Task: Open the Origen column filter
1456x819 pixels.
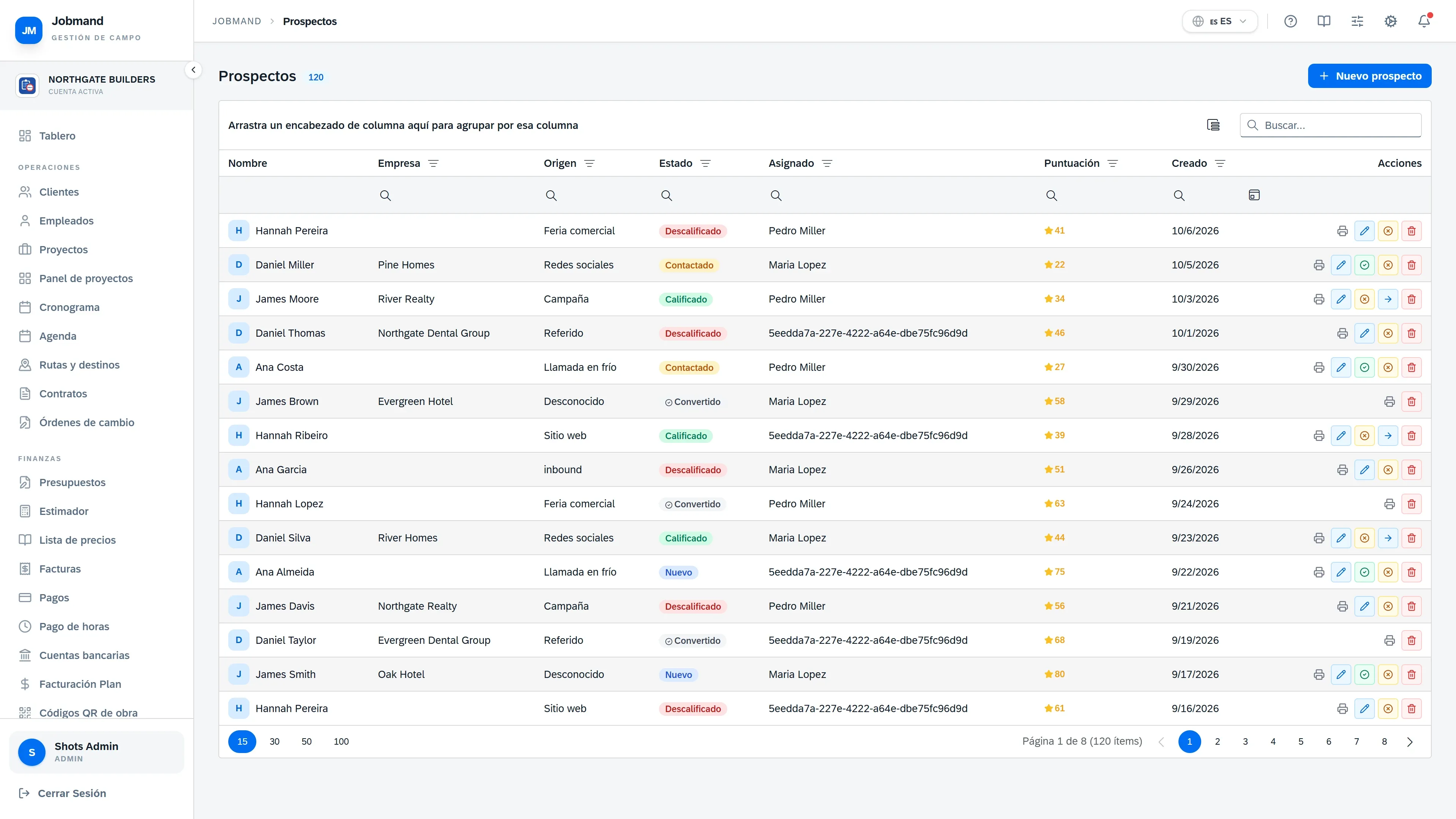Action: point(590,163)
